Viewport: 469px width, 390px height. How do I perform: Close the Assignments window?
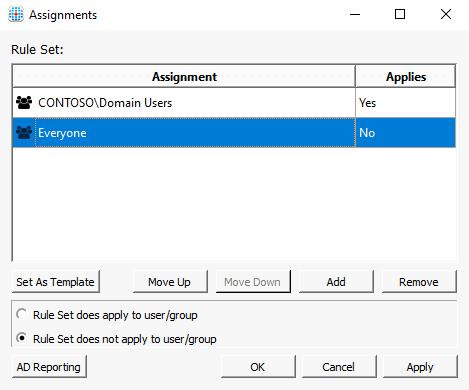tap(446, 14)
